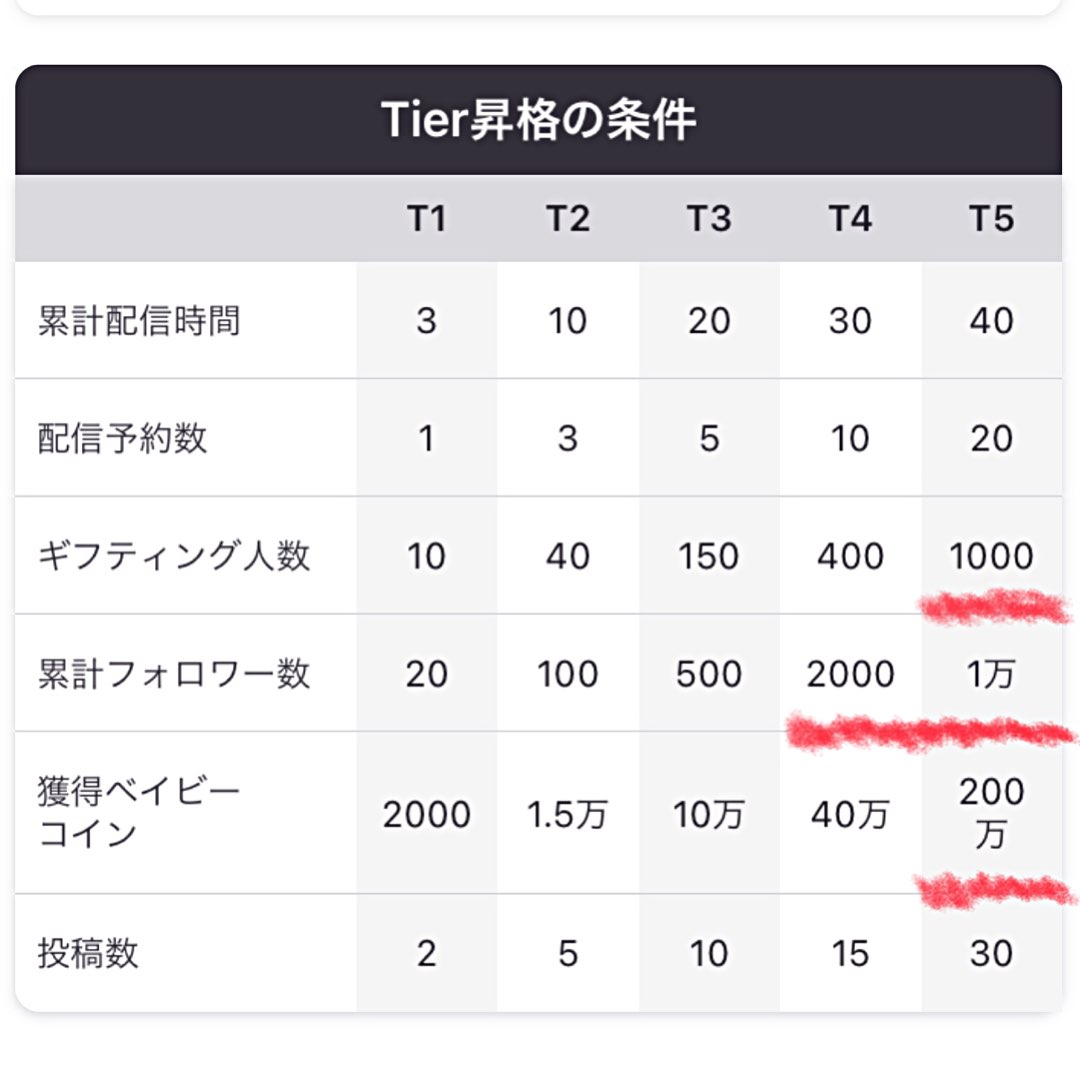Image resolution: width=1080 pixels, height=1080 pixels.
Task: Select the 200万 coin cell under T5
Action: coord(991,813)
